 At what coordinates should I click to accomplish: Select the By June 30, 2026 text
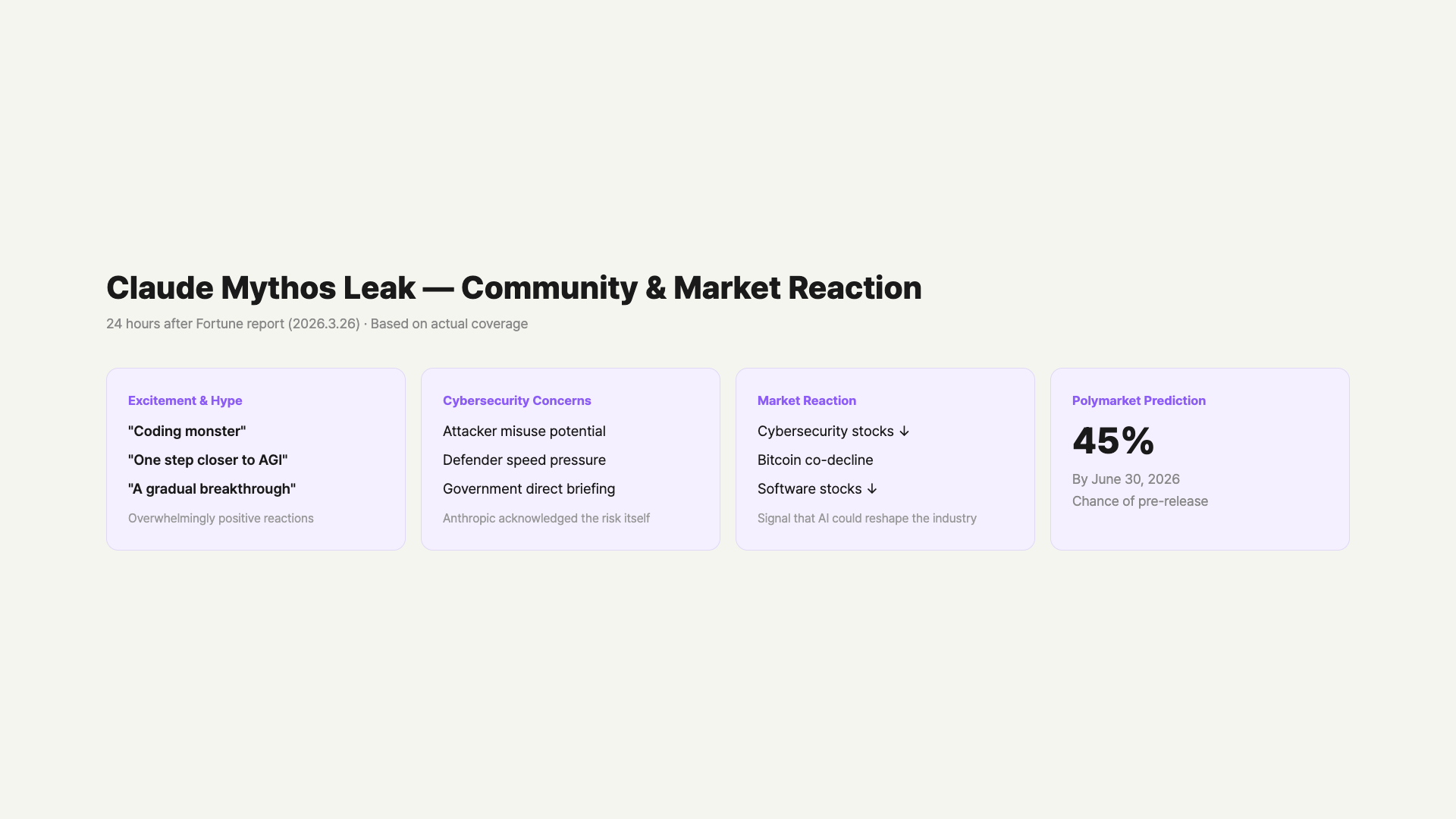[x=1125, y=479]
